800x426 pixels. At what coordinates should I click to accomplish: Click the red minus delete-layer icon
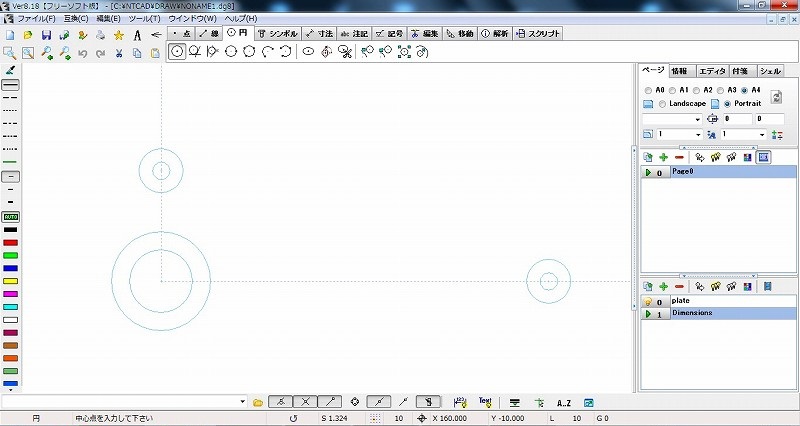(x=679, y=287)
